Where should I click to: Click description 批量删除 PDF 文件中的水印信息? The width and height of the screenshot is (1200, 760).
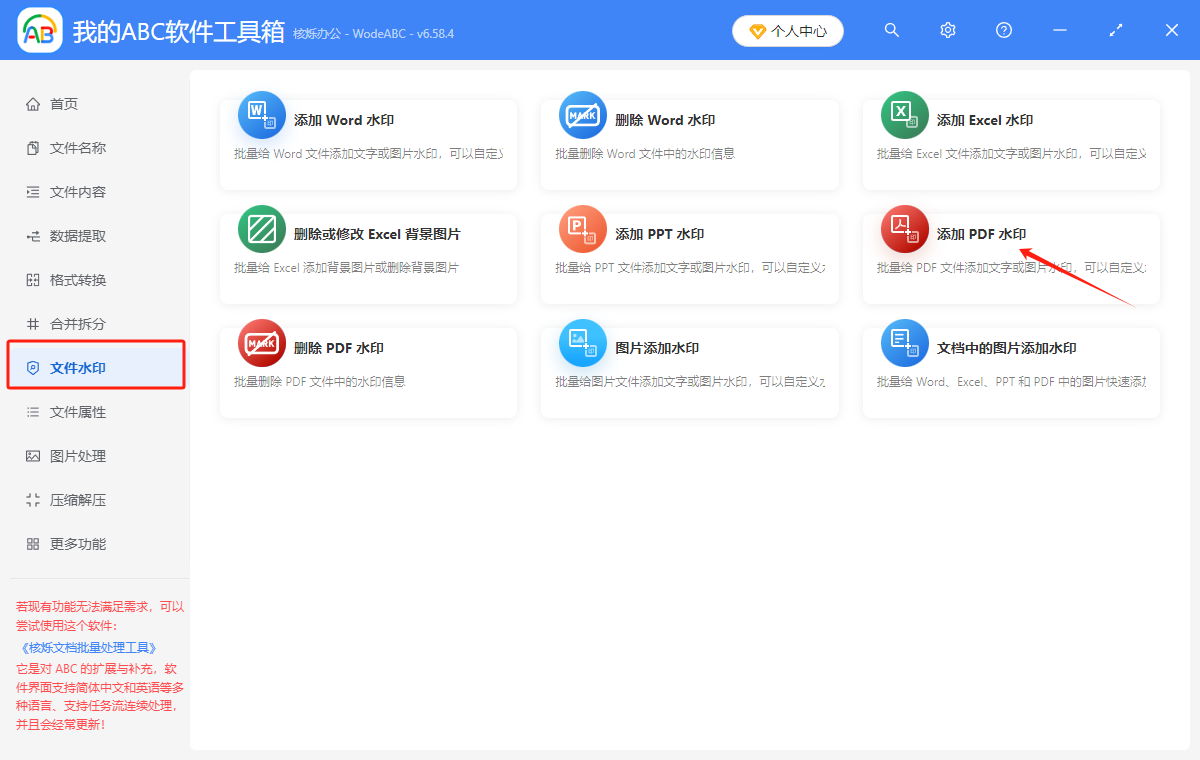click(320, 382)
